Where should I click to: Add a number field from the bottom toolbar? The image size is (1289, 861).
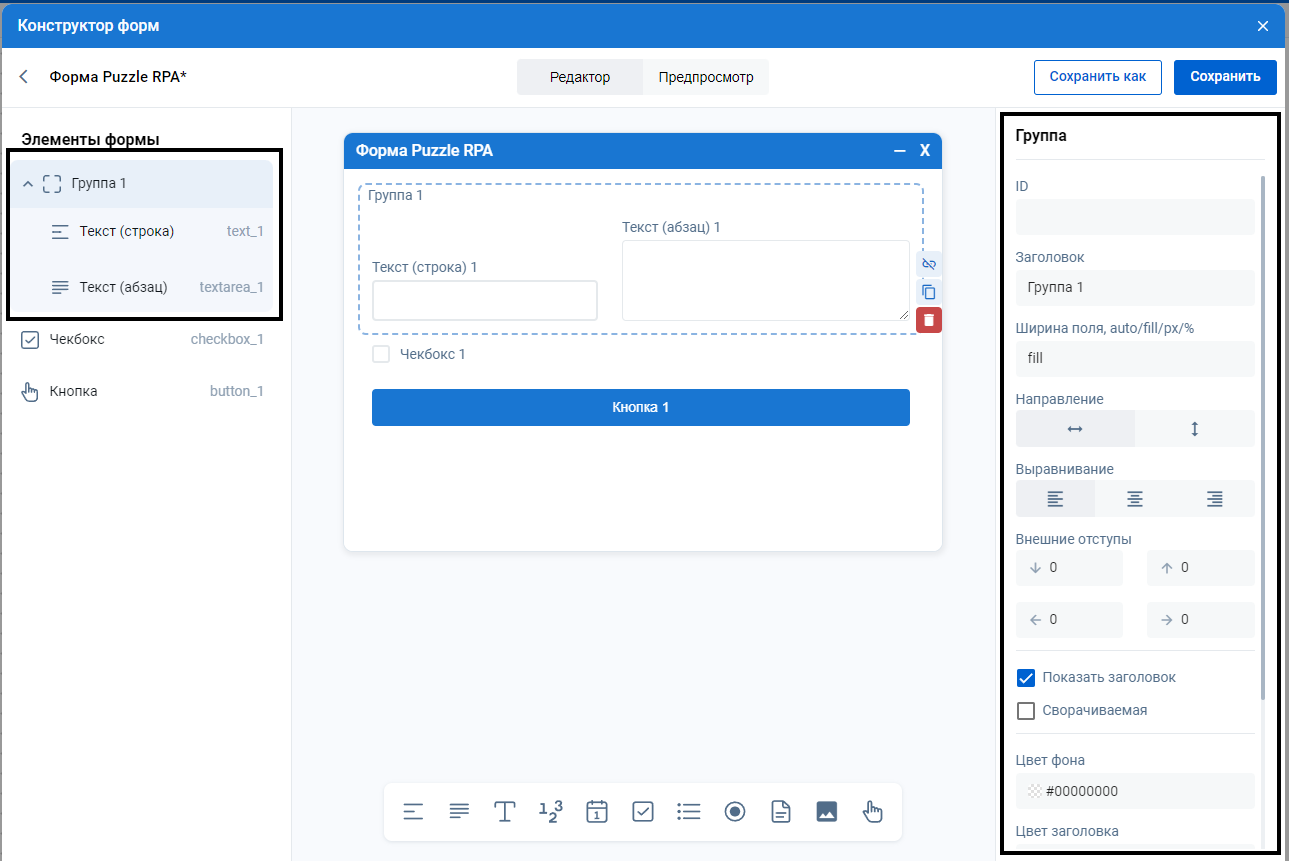coord(551,811)
